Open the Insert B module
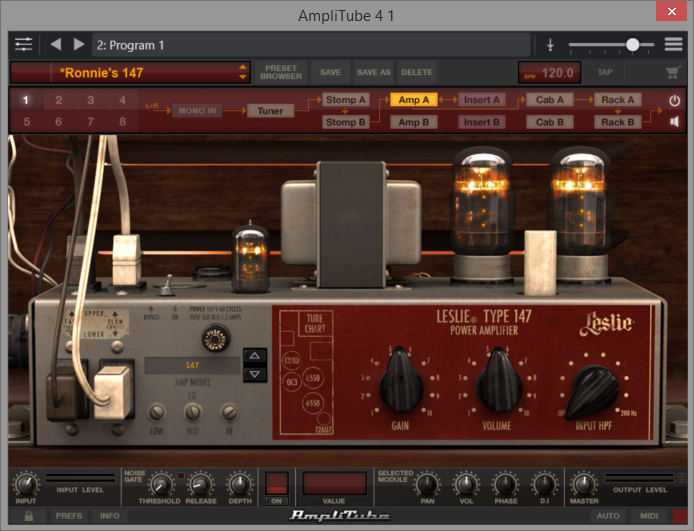The image size is (694, 531). [x=482, y=122]
